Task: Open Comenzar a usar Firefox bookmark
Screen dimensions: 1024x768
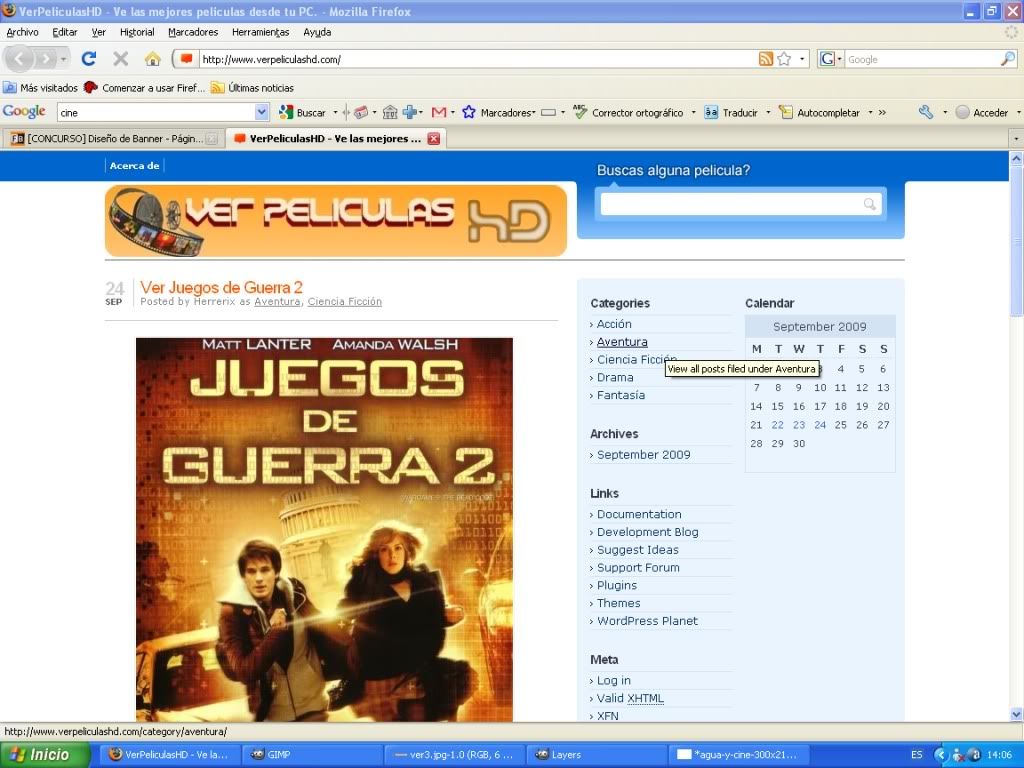Action: (144, 88)
